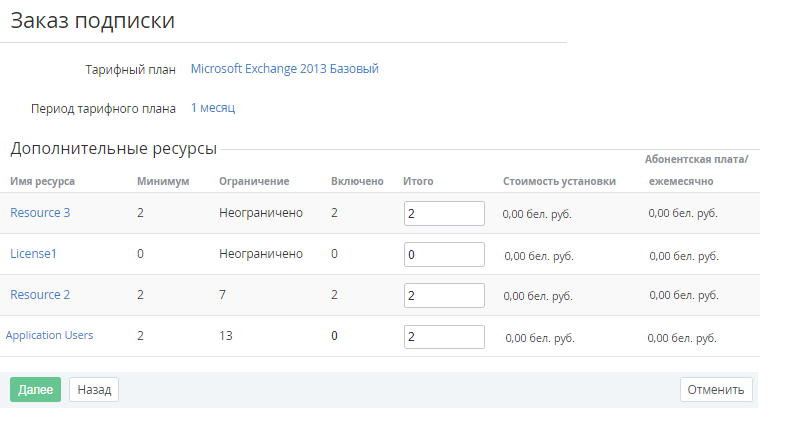The height and width of the screenshot is (428, 789).
Task: Click the Итого column header
Action: 418,181
